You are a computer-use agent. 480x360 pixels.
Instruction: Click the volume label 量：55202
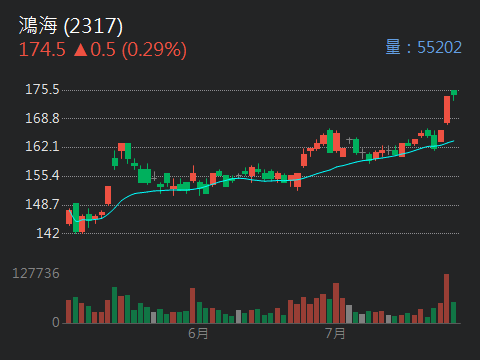[x=424, y=47]
